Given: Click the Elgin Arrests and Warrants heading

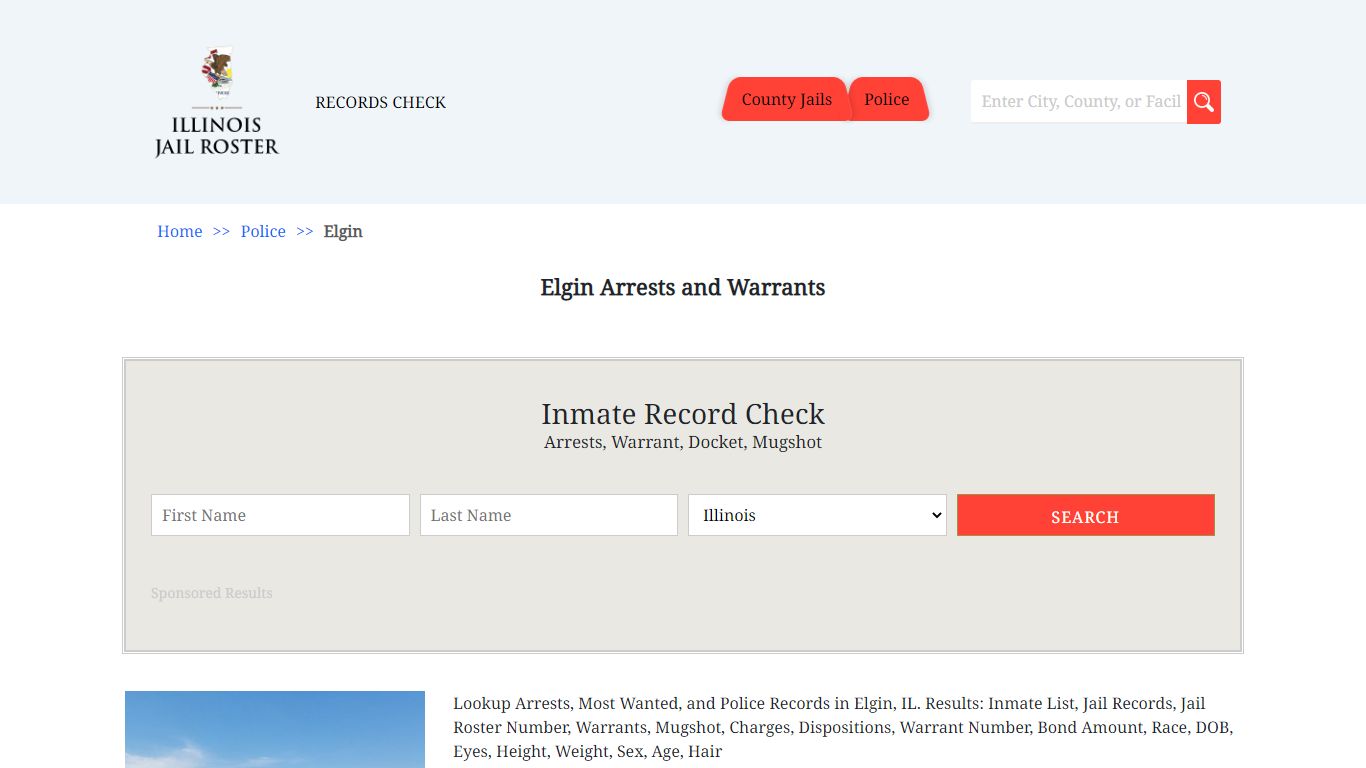Looking at the screenshot, I should click(x=683, y=288).
